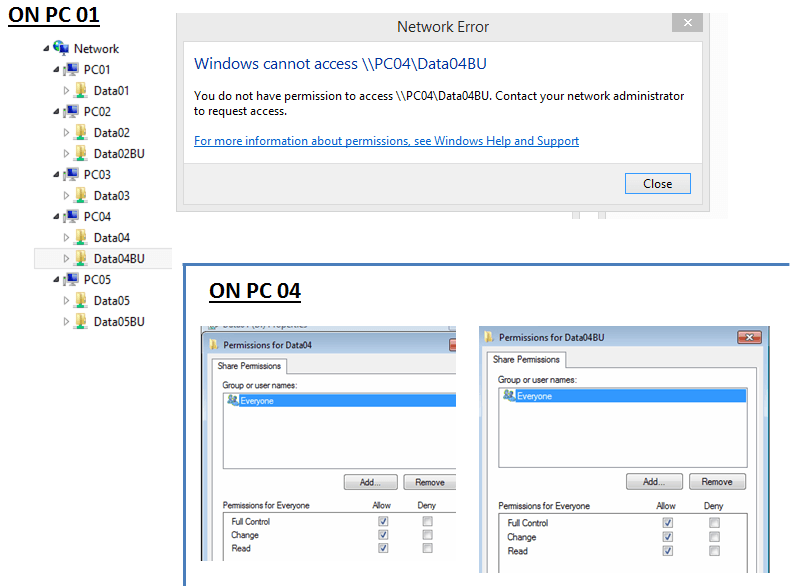
Task: Toggle Deny Read in Data04 permissions
Action: tap(427, 548)
